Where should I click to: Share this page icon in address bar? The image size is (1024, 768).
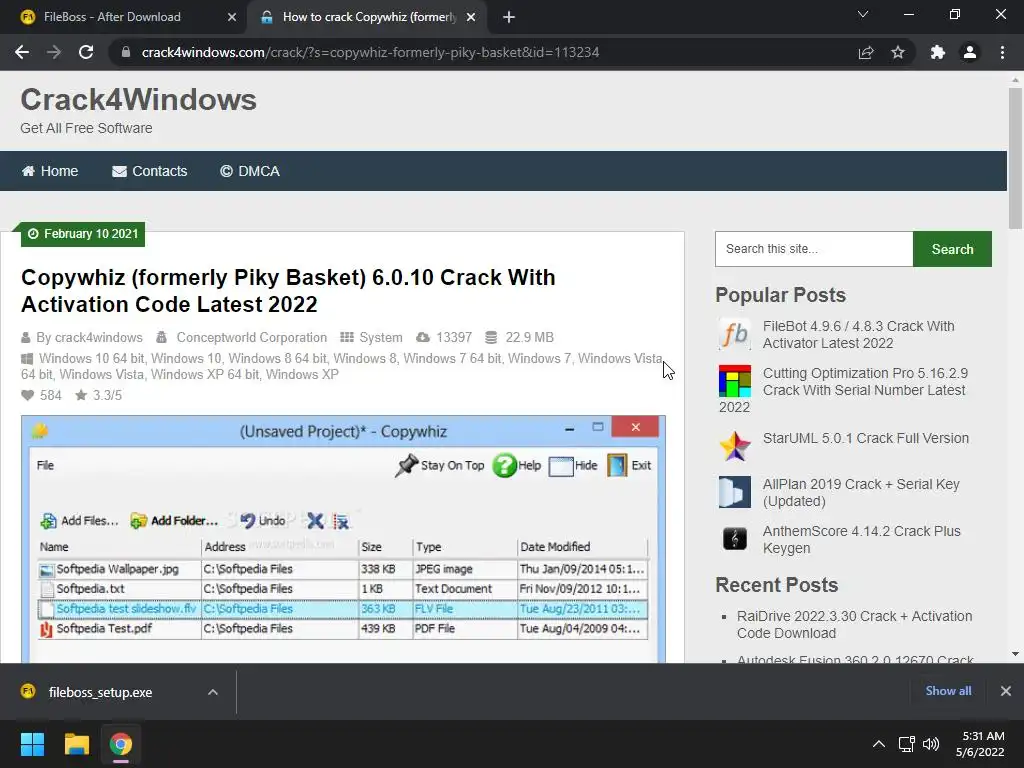click(866, 52)
